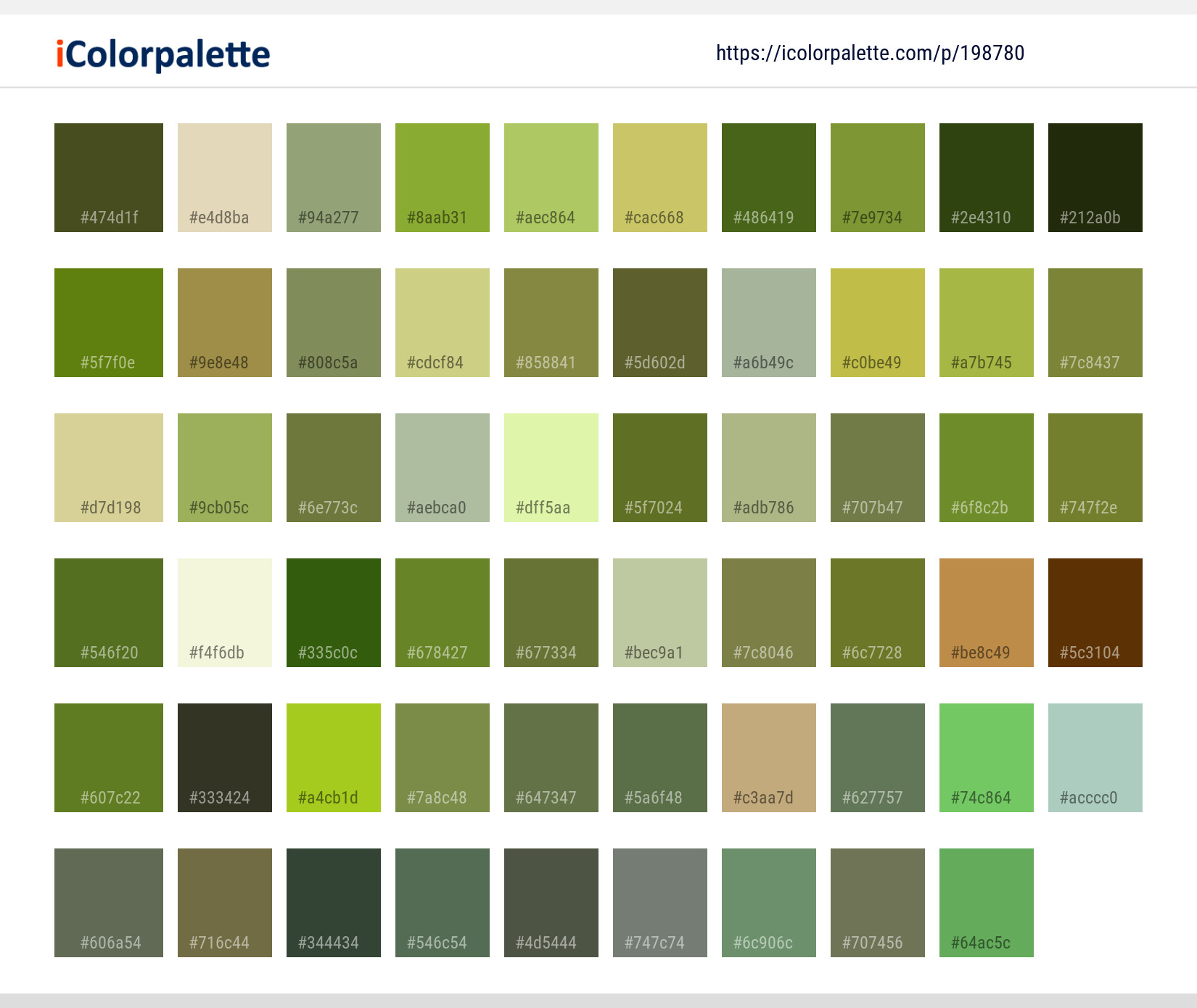1197x1008 pixels.
Task: Choose the #bec9a1 swatch
Action: coord(660,613)
